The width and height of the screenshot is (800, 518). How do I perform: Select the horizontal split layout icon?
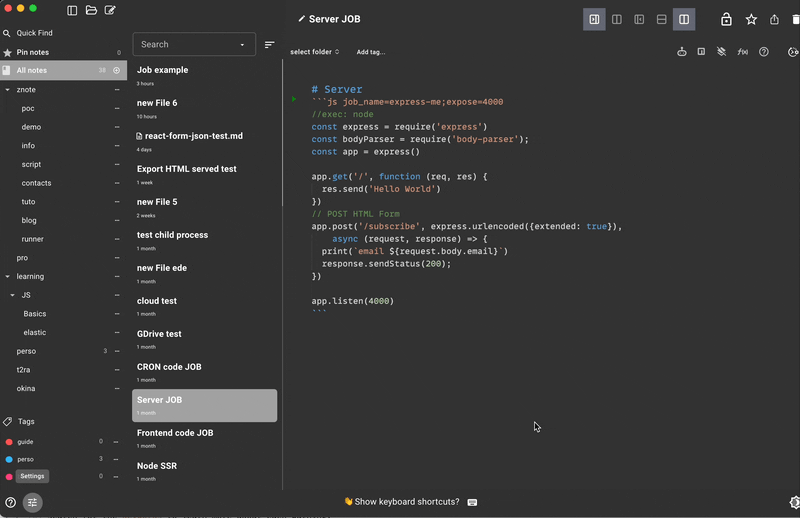coord(662,19)
